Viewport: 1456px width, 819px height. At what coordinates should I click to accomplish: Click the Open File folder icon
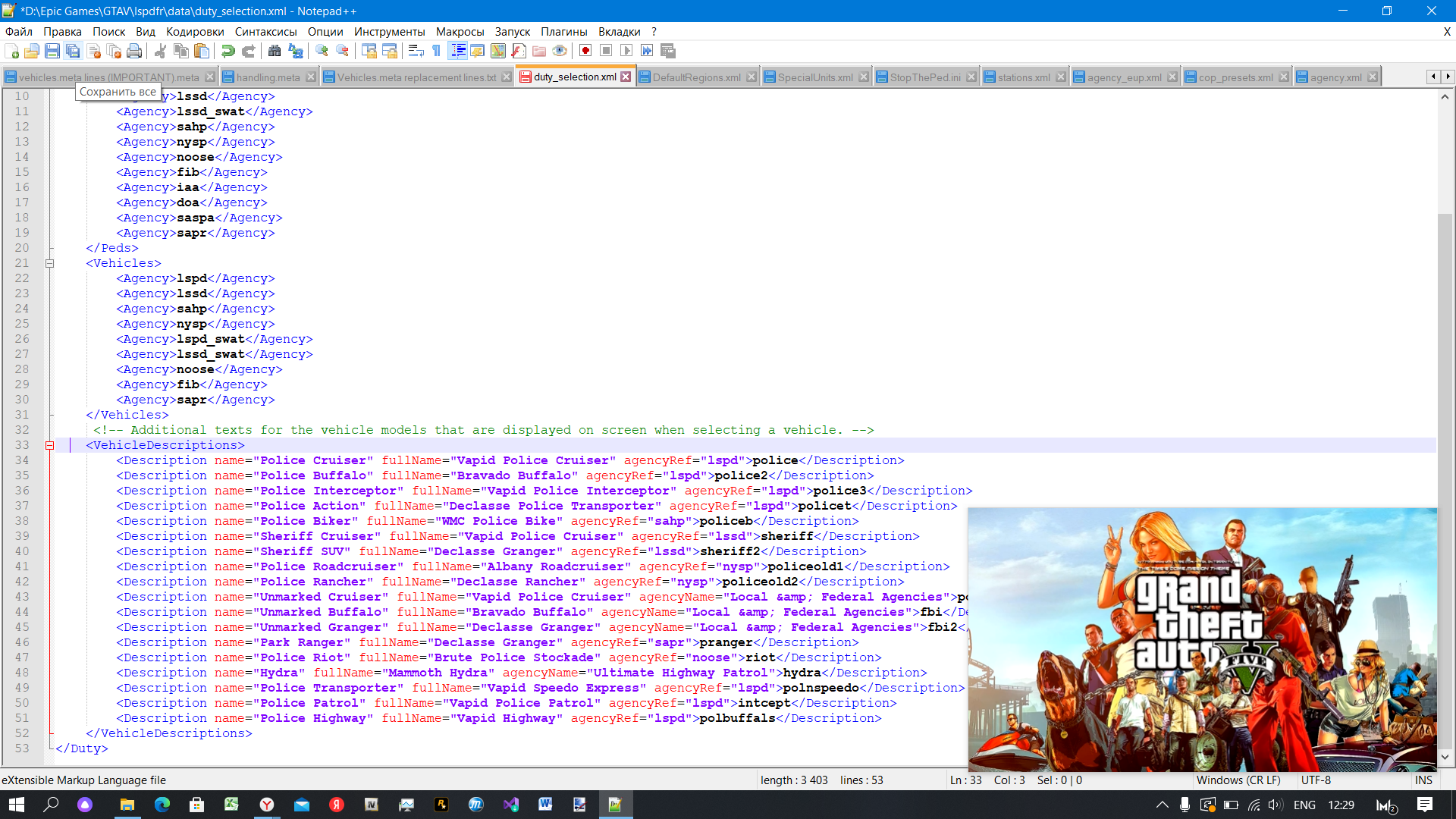click(x=32, y=51)
